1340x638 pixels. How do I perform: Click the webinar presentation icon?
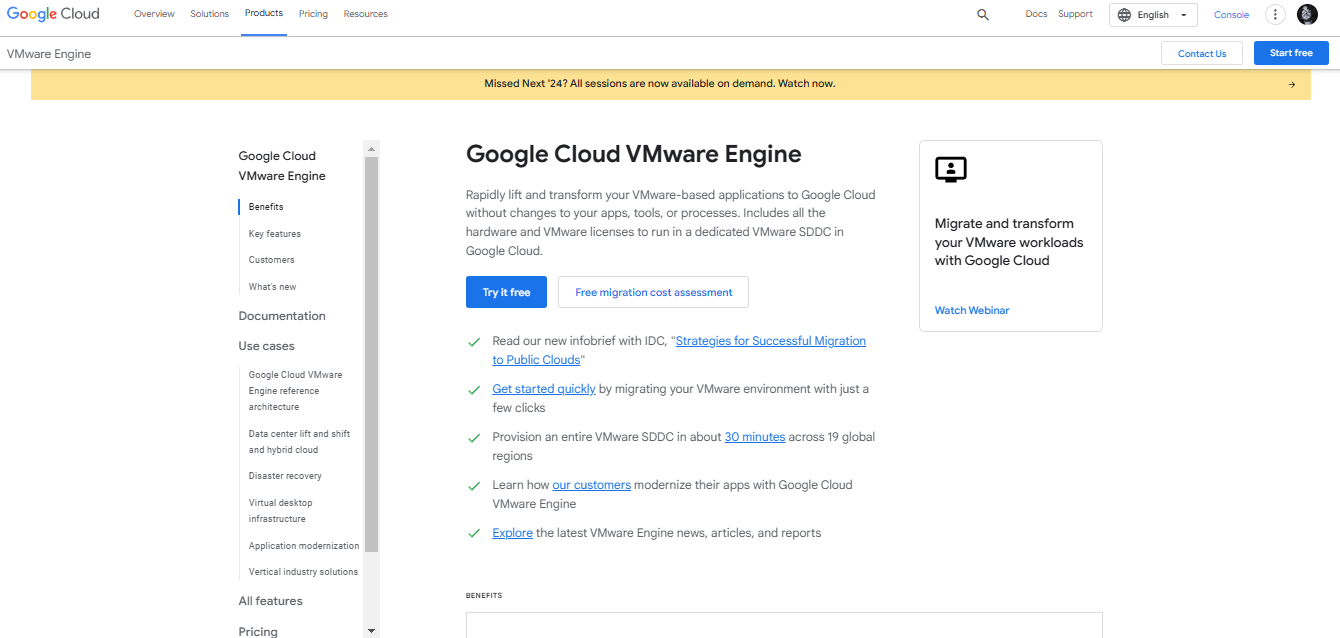[951, 169]
